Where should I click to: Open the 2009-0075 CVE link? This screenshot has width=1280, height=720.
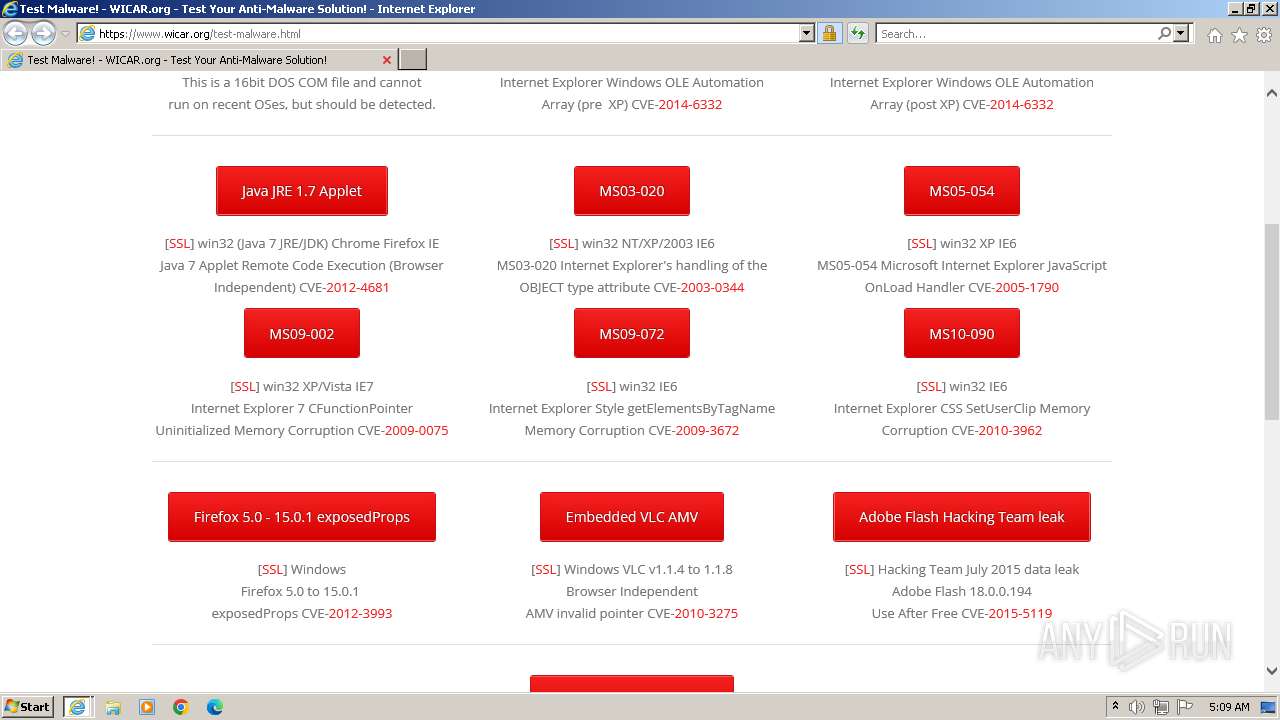416,430
